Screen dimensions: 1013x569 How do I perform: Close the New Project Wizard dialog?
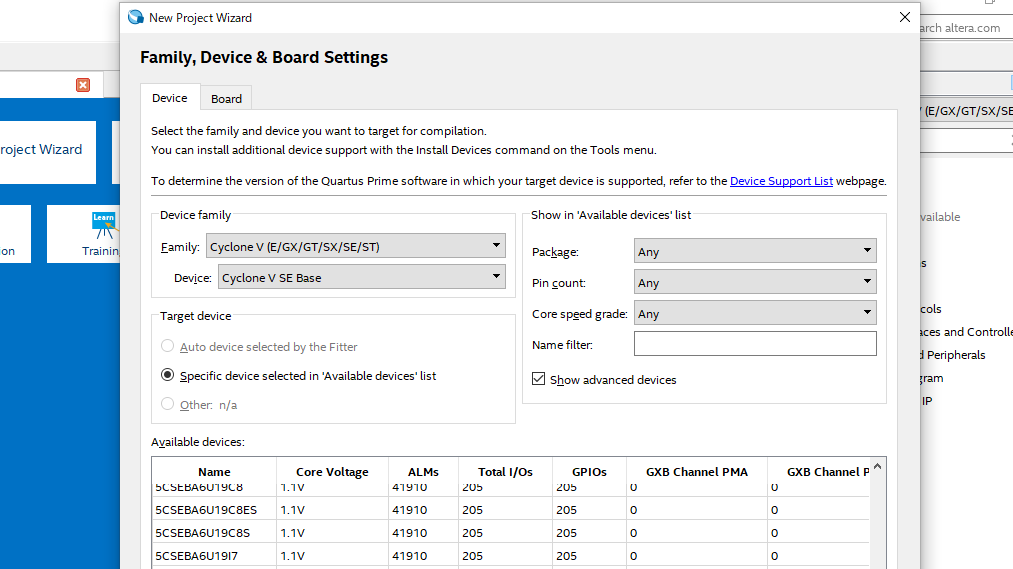click(x=904, y=17)
